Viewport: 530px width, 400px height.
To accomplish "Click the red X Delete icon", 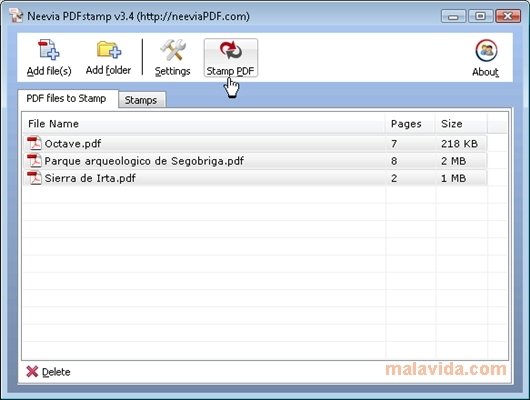I will coord(32,371).
